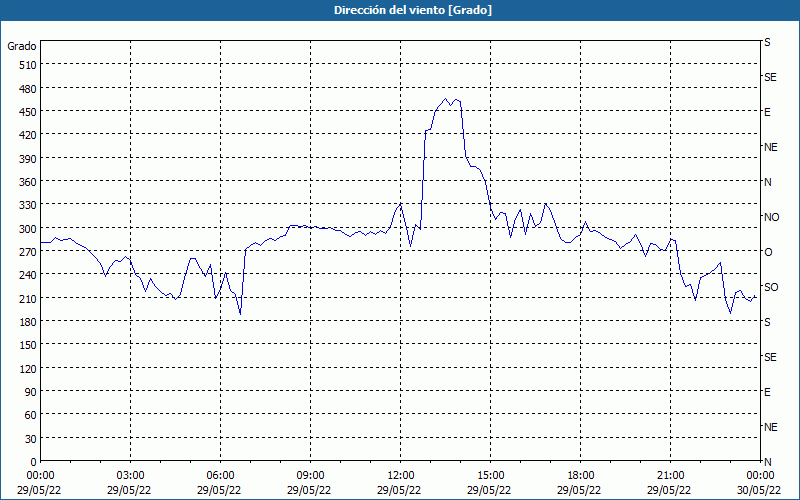Select the 30/05/22 date label
Image resolution: width=800 pixels, height=500 pixels.
pyautogui.click(x=760, y=490)
